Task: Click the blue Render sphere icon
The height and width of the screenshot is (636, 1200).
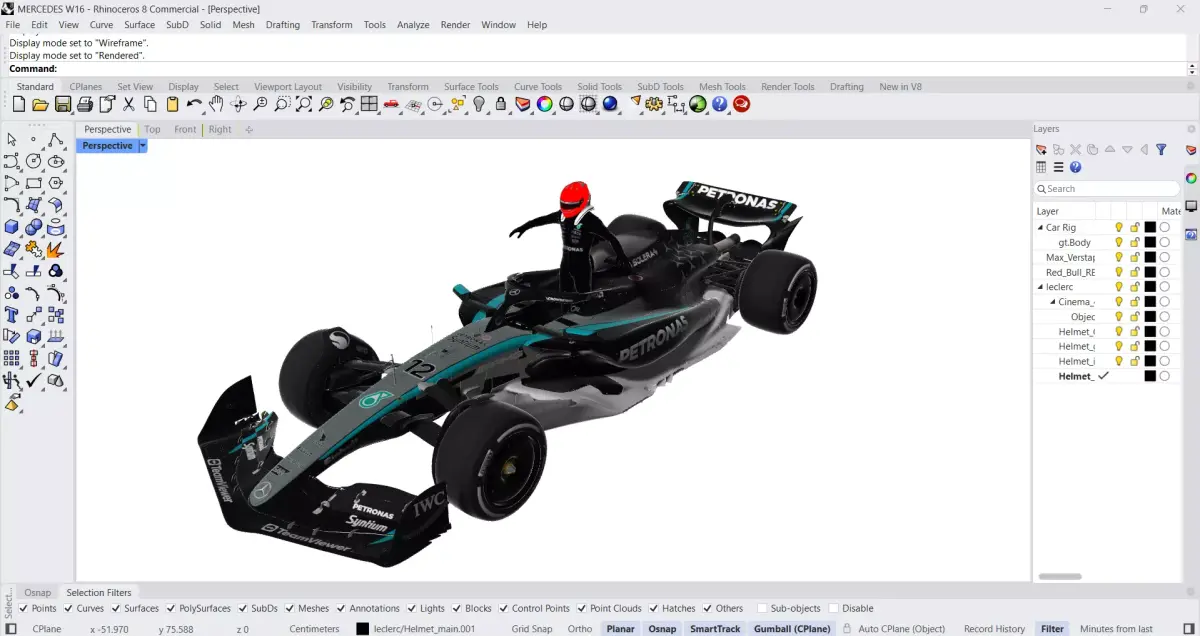Action: click(x=610, y=104)
